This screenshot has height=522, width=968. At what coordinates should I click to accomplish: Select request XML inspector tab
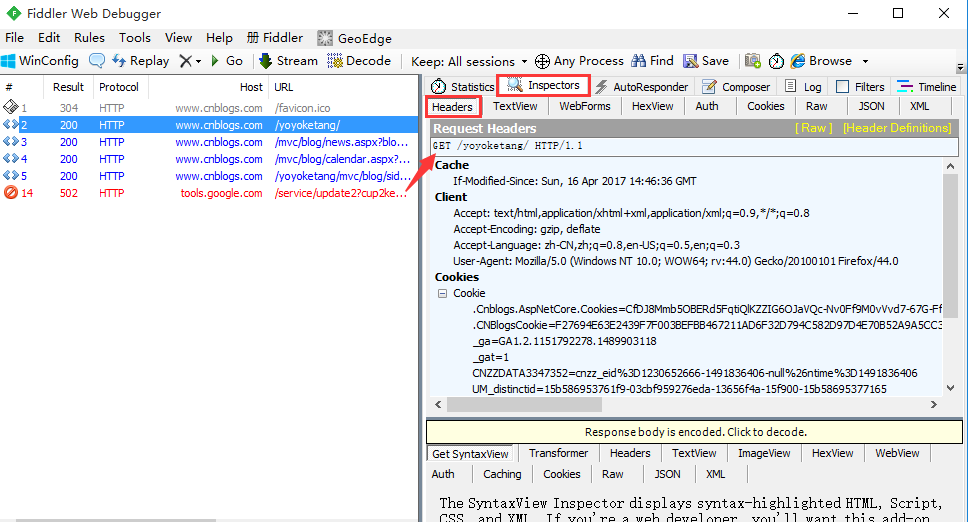[919, 106]
